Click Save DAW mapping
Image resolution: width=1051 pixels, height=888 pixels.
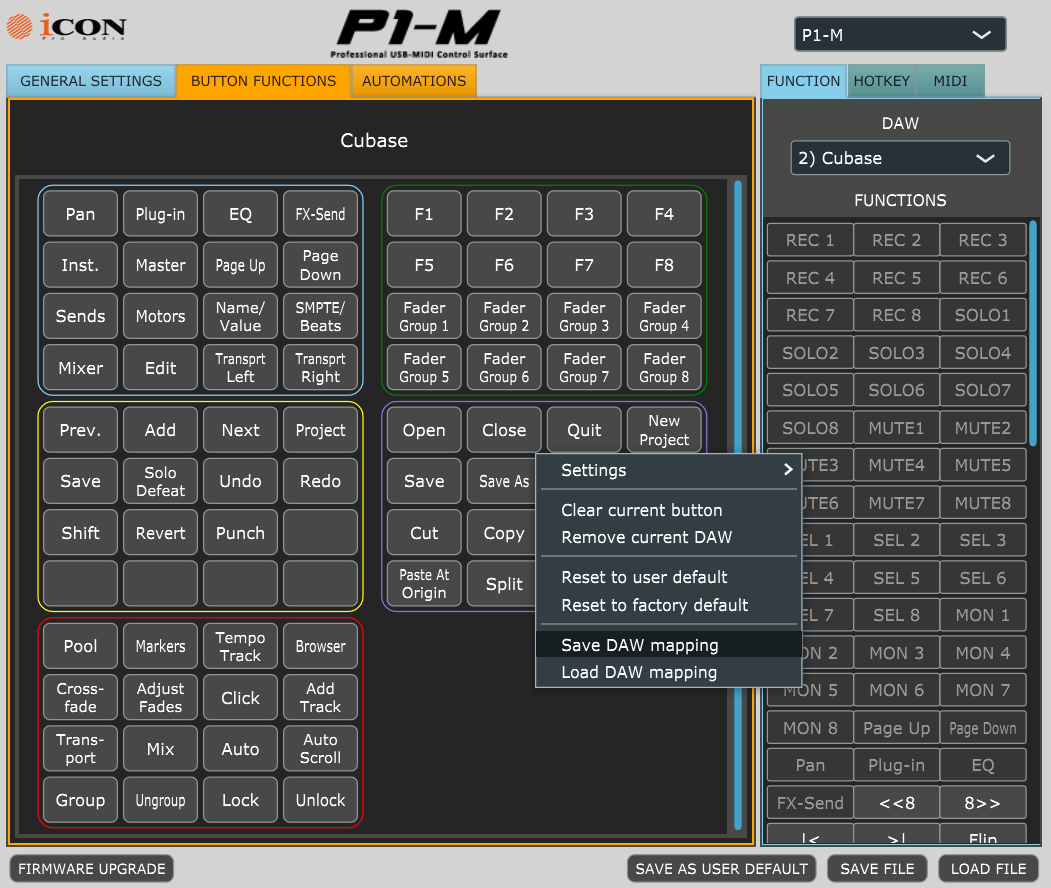(668, 645)
